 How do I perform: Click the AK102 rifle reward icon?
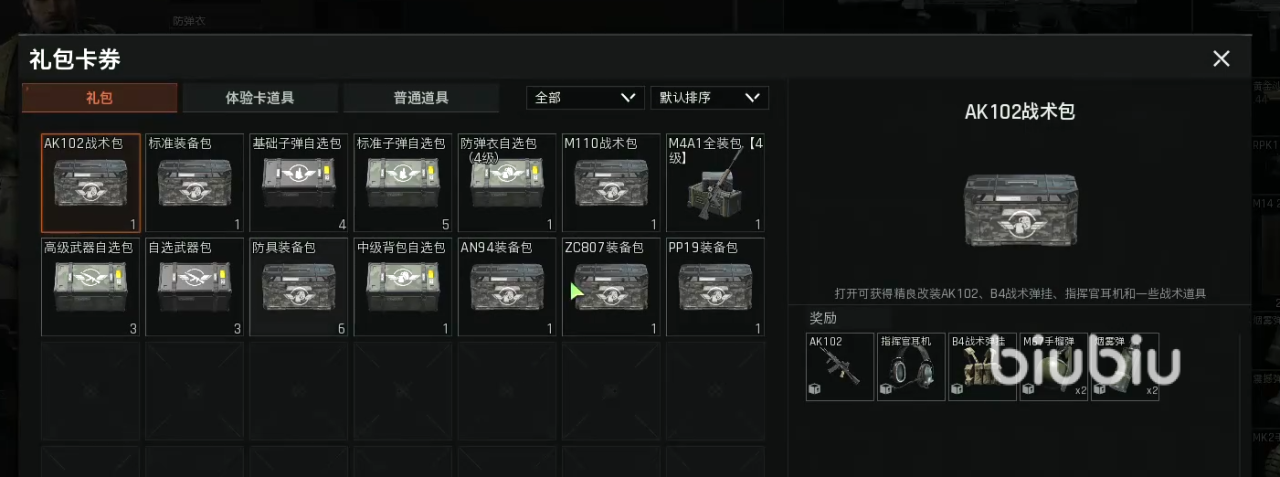point(840,367)
